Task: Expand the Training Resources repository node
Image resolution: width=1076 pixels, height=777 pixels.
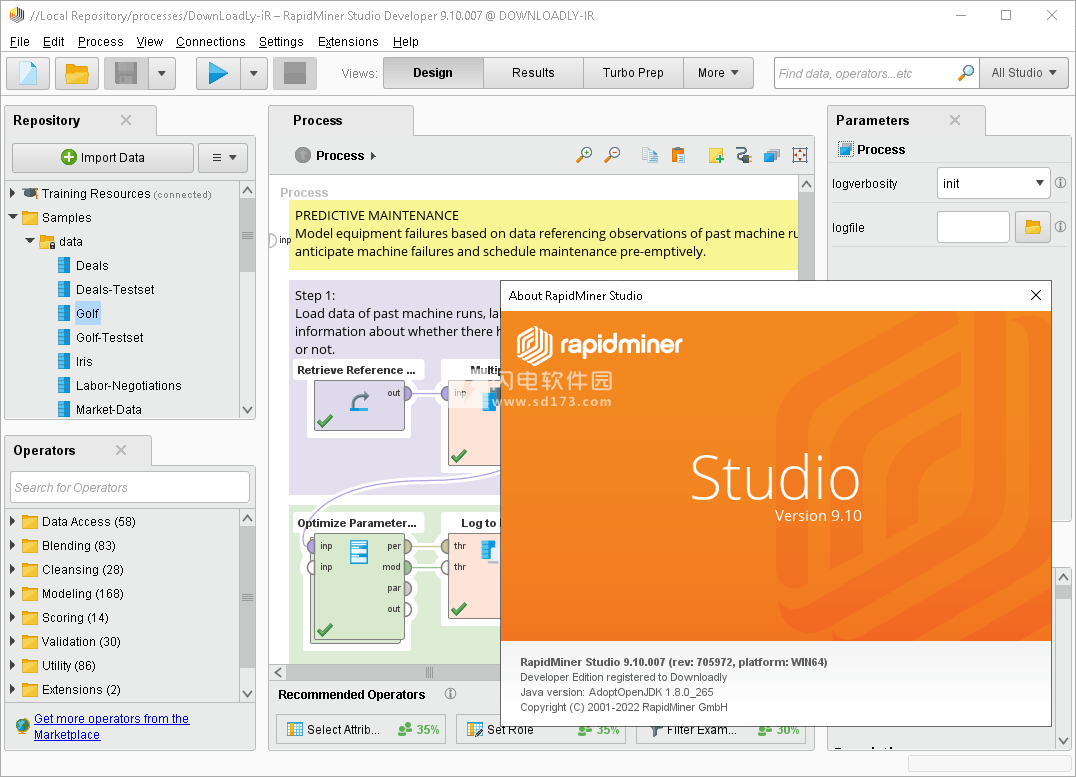Action: tap(12, 194)
